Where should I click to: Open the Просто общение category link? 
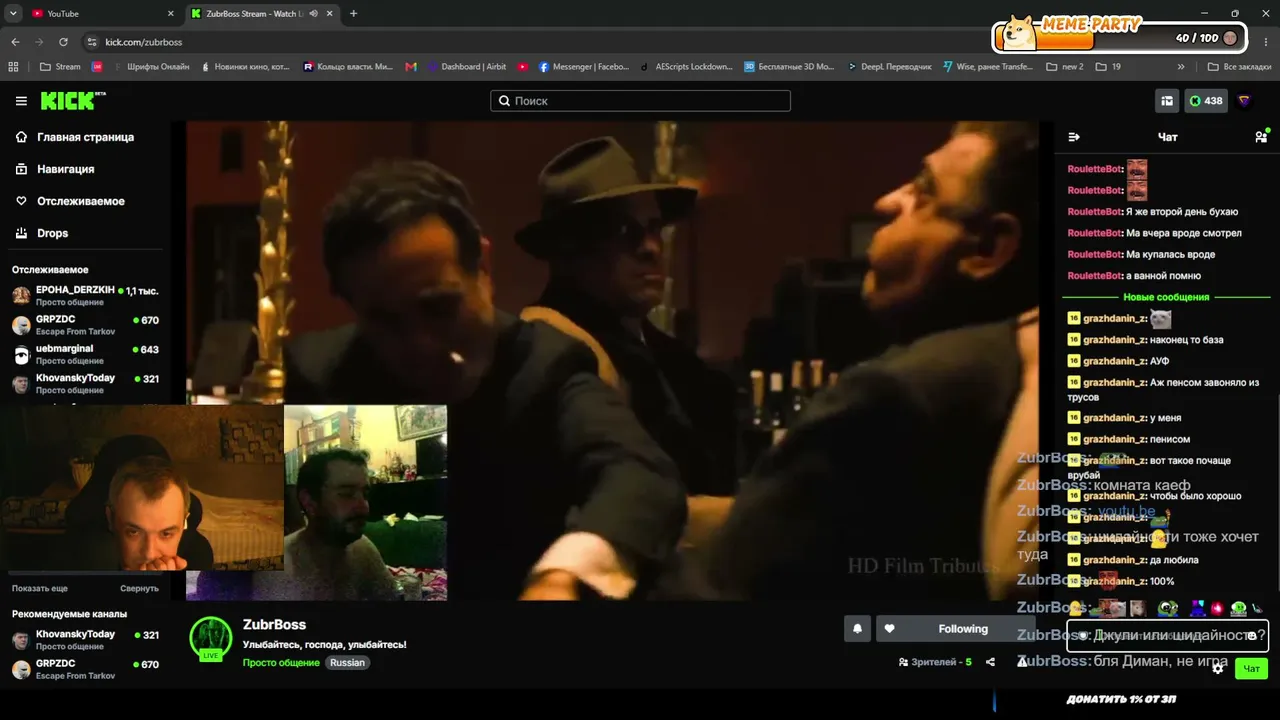[x=281, y=663]
